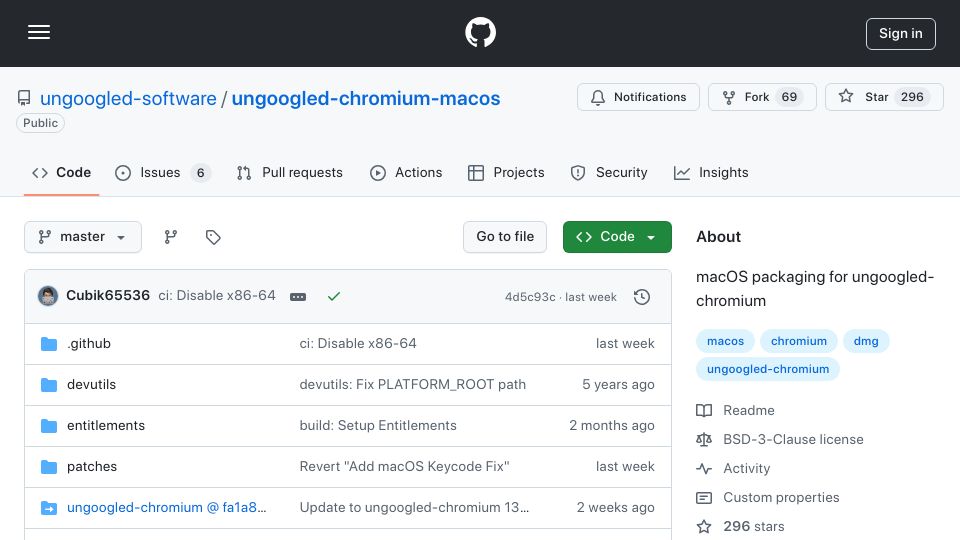Open the Security tab

[609, 173]
